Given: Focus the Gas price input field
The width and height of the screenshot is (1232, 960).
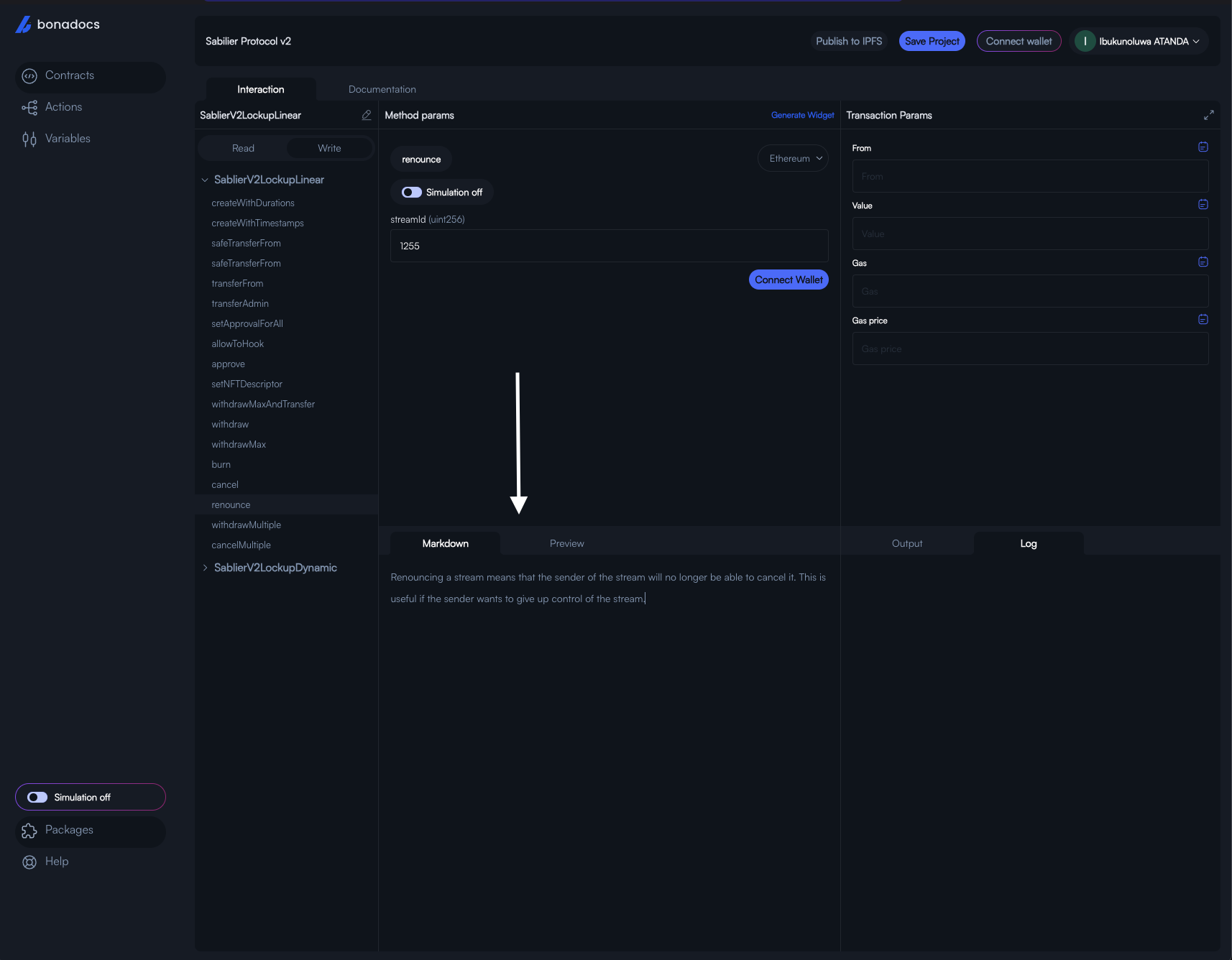Looking at the screenshot, I should 1030,349.
